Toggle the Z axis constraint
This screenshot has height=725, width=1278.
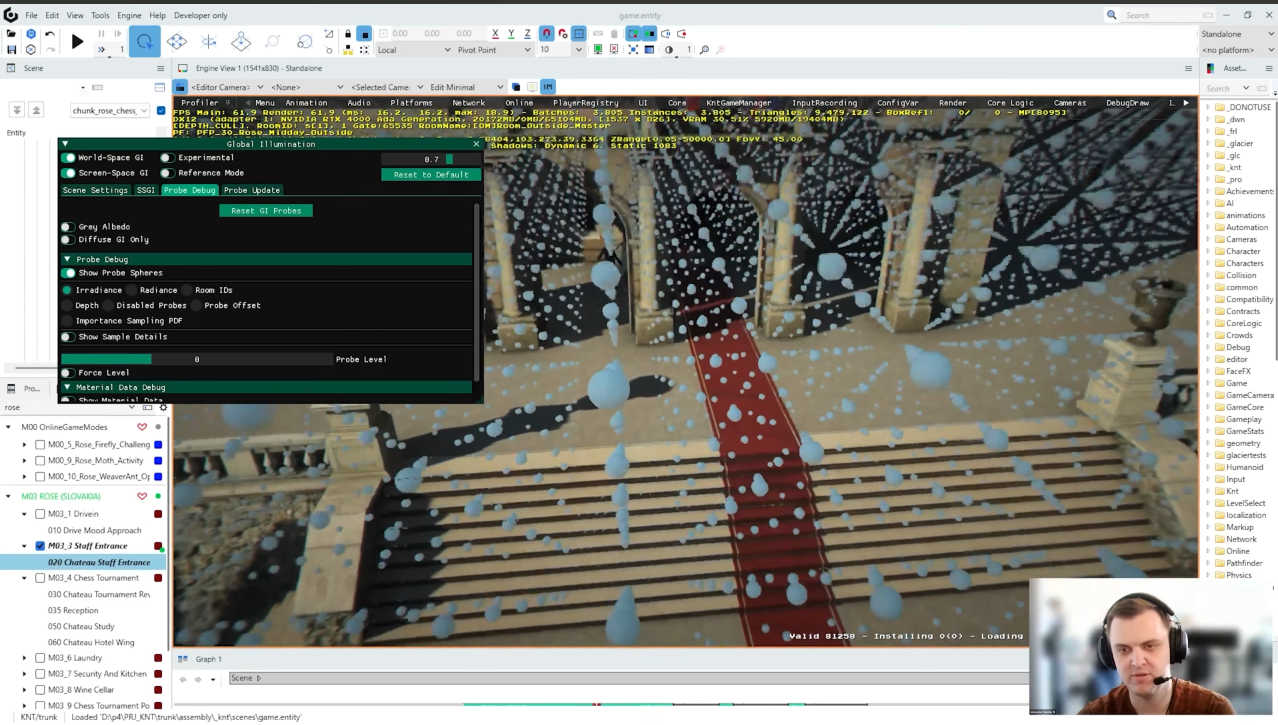[x=527, y=34]
